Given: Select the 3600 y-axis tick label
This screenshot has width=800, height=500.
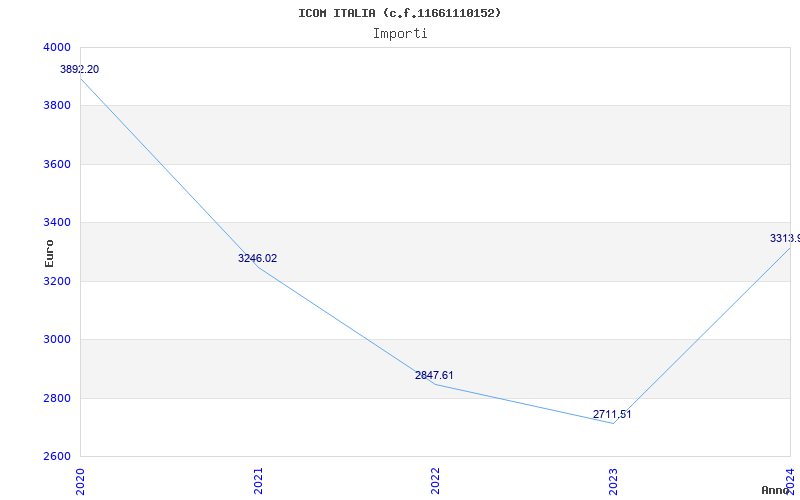Looking at the screenshot, I should [57, 164].
